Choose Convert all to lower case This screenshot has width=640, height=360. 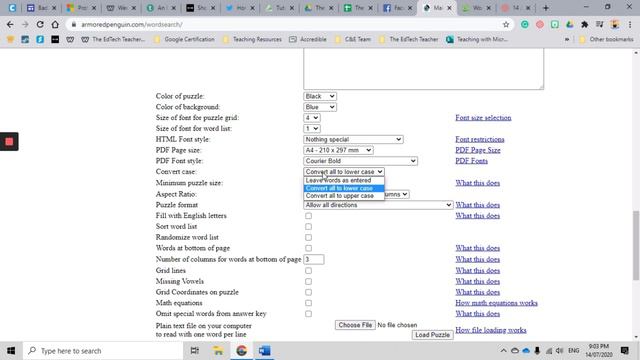(344, 188)
